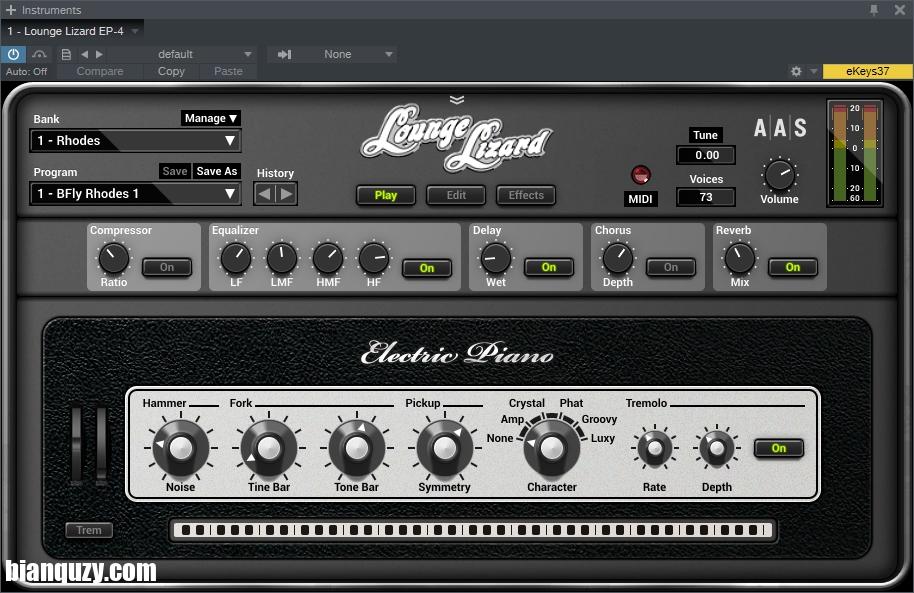Click the automation curve icon

coord(39,54)
